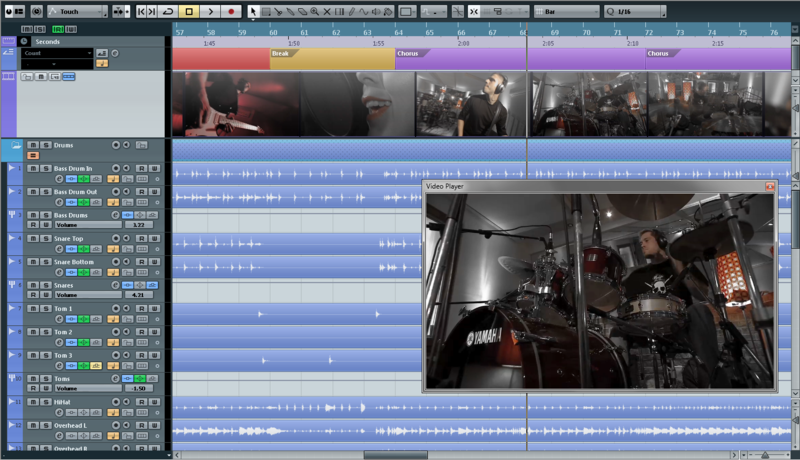800x460 pixels.
Task: Select the Glue tool
Action: click(x=290, y=11)
